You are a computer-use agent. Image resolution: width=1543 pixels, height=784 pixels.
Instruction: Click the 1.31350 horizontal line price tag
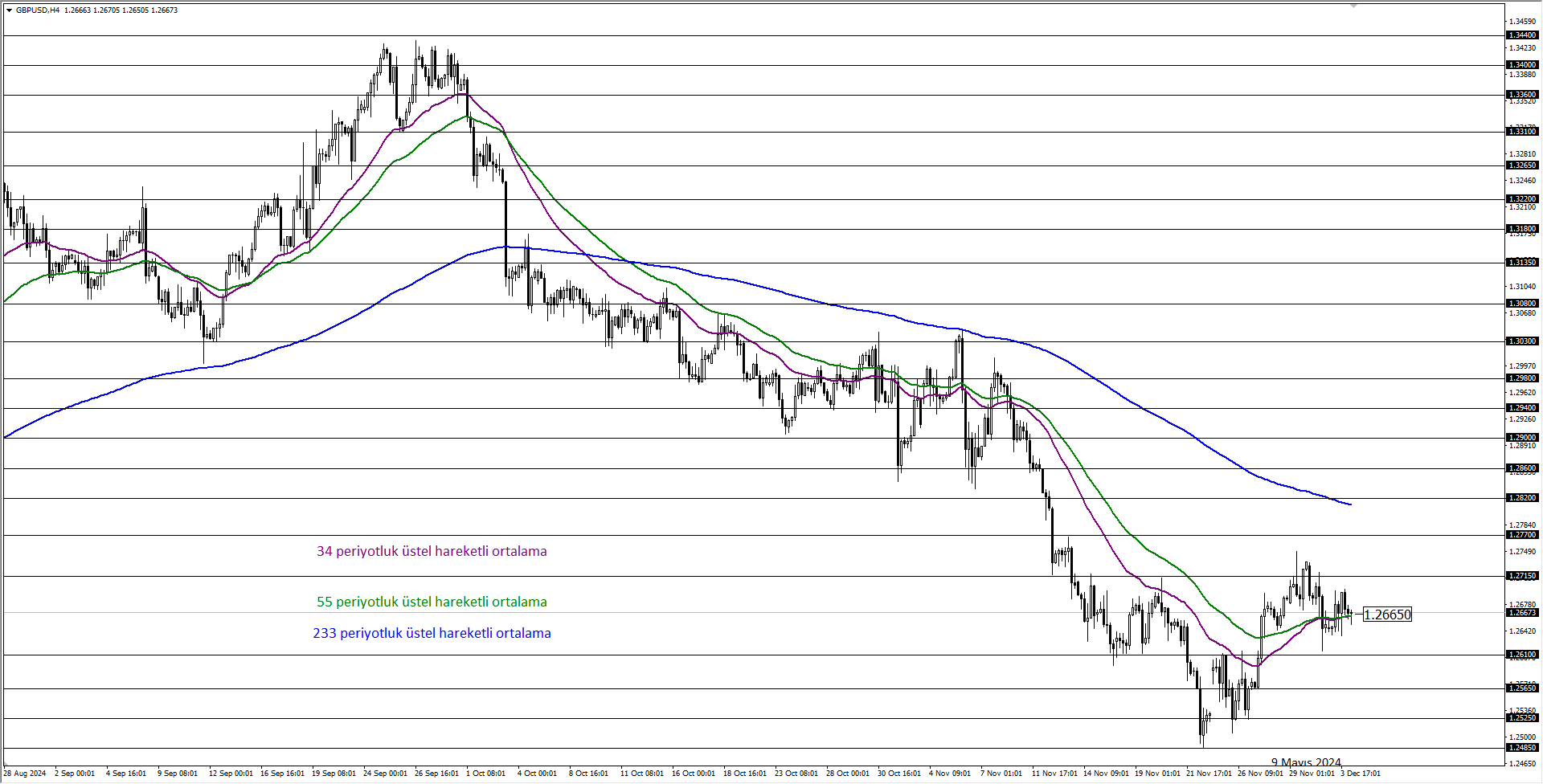(1522, 263)
